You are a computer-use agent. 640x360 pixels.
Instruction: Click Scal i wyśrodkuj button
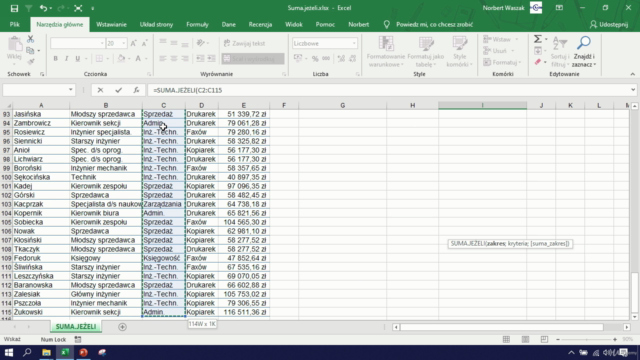[x=253, y=59]
